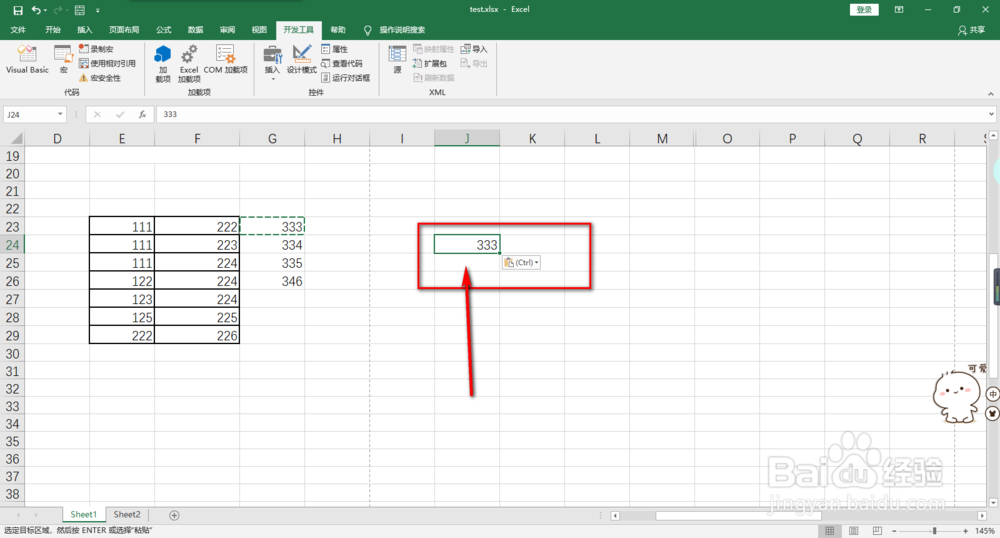Viewport: 1000px width, 538px height.
Task: Click the 共享 (Share) button
Action: click(x=971, y=30)
